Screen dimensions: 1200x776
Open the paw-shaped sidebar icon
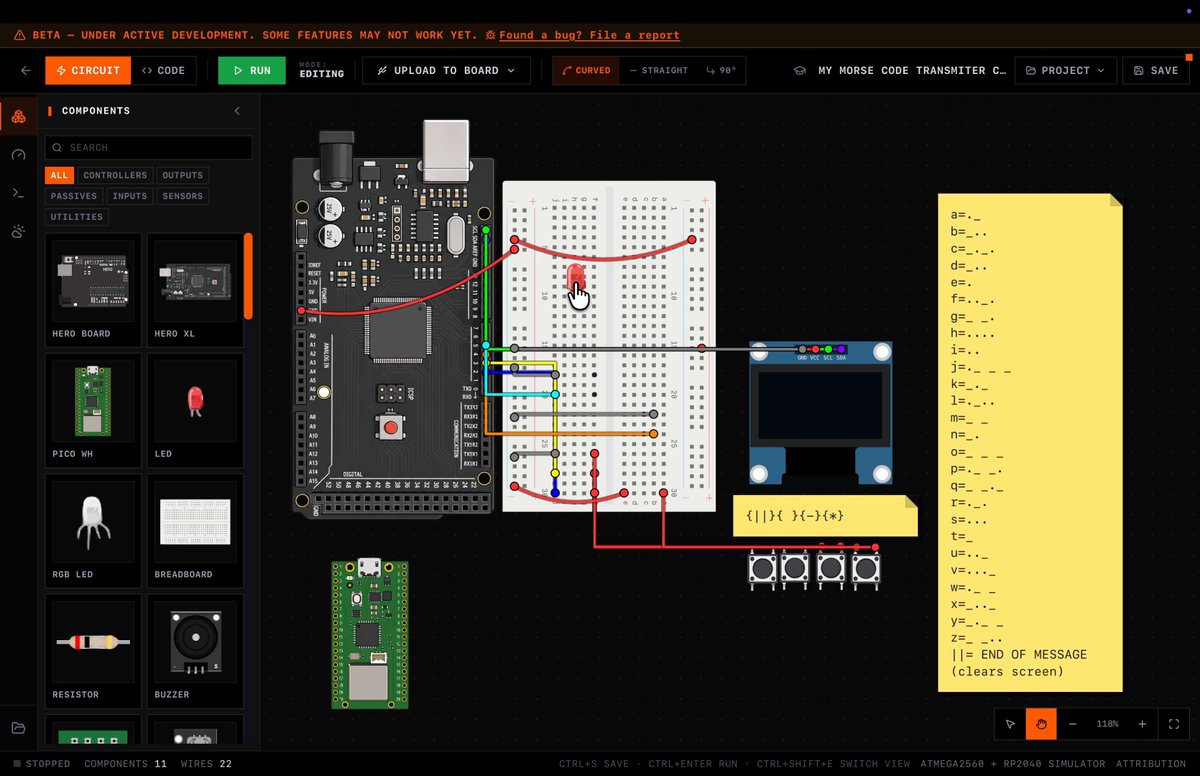tap(18, 232)
